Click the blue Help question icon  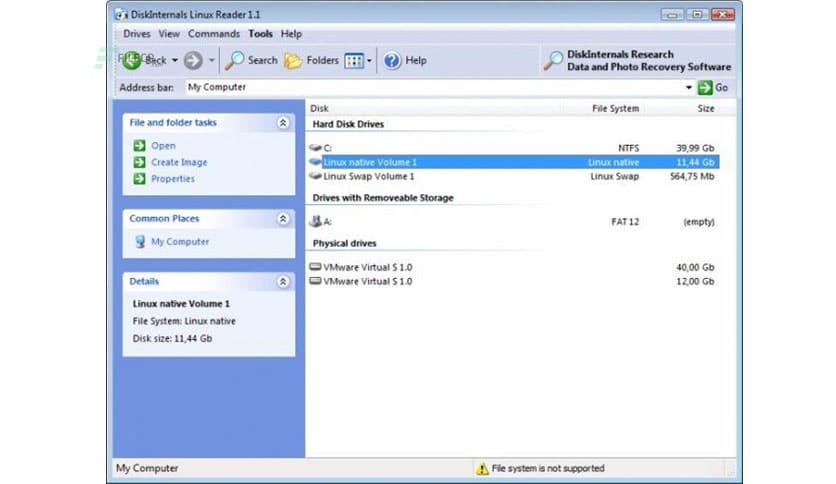[392, 60]
